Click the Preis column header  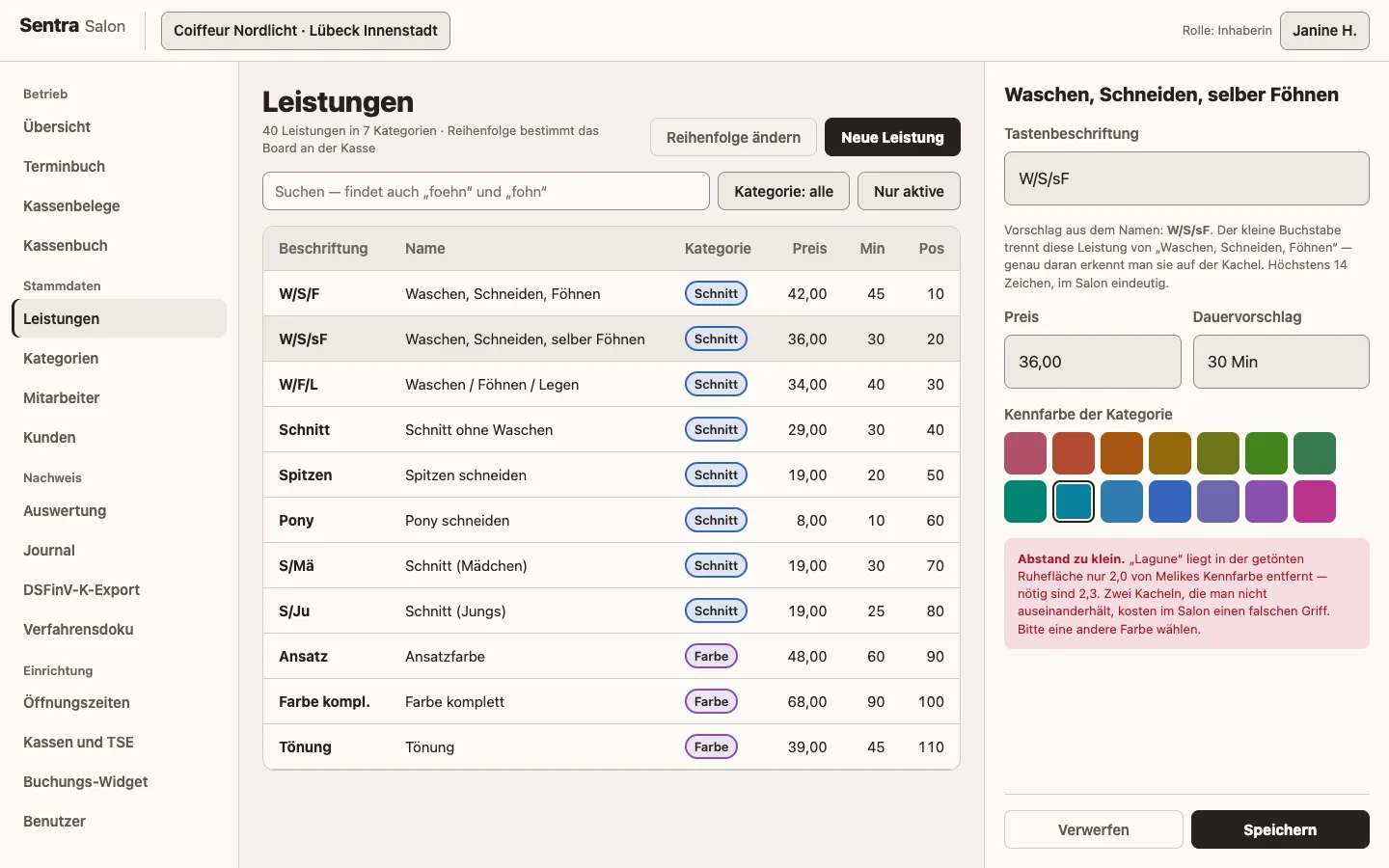809,249
